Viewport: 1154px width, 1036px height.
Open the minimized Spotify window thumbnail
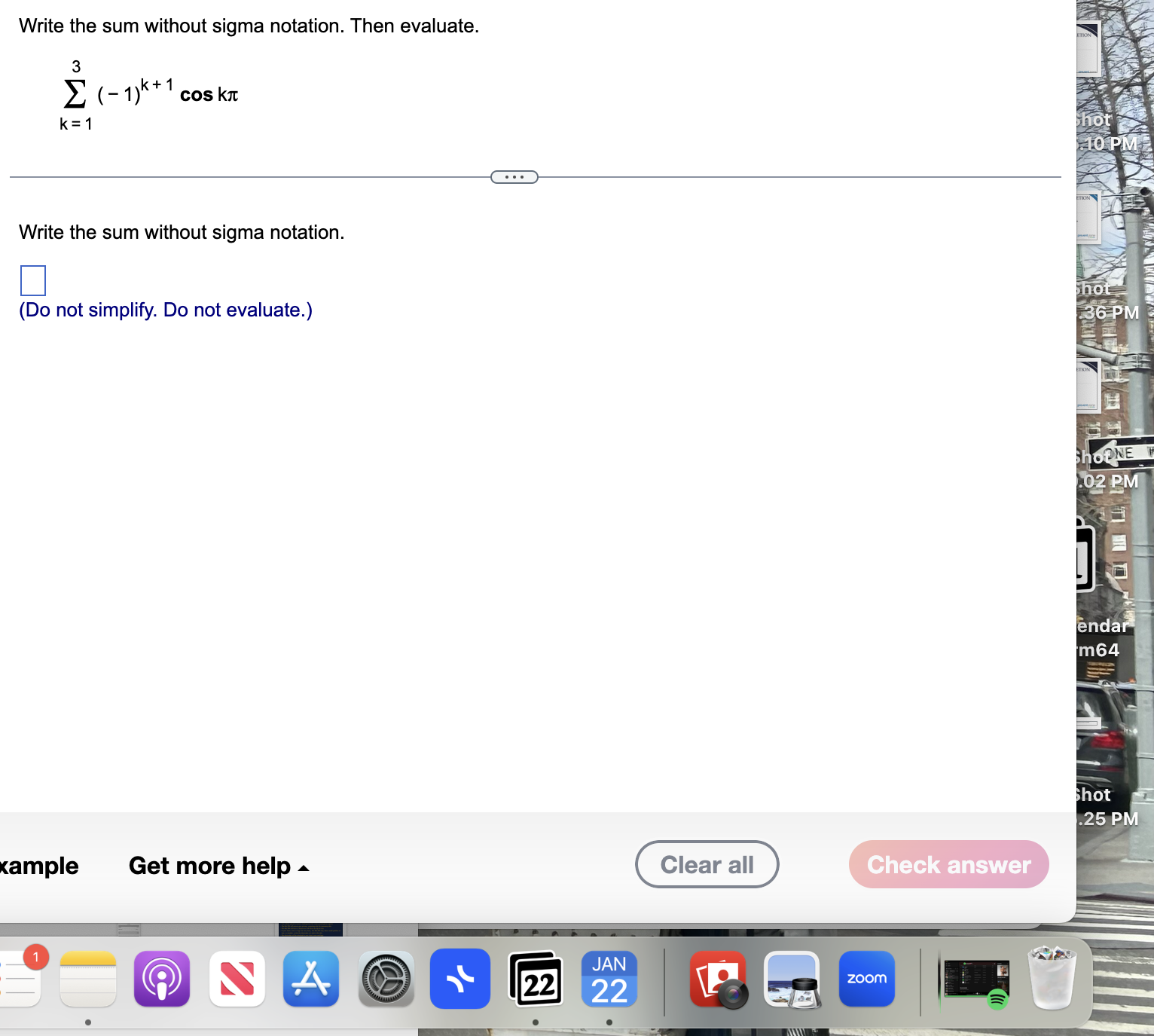coord(975,983)
